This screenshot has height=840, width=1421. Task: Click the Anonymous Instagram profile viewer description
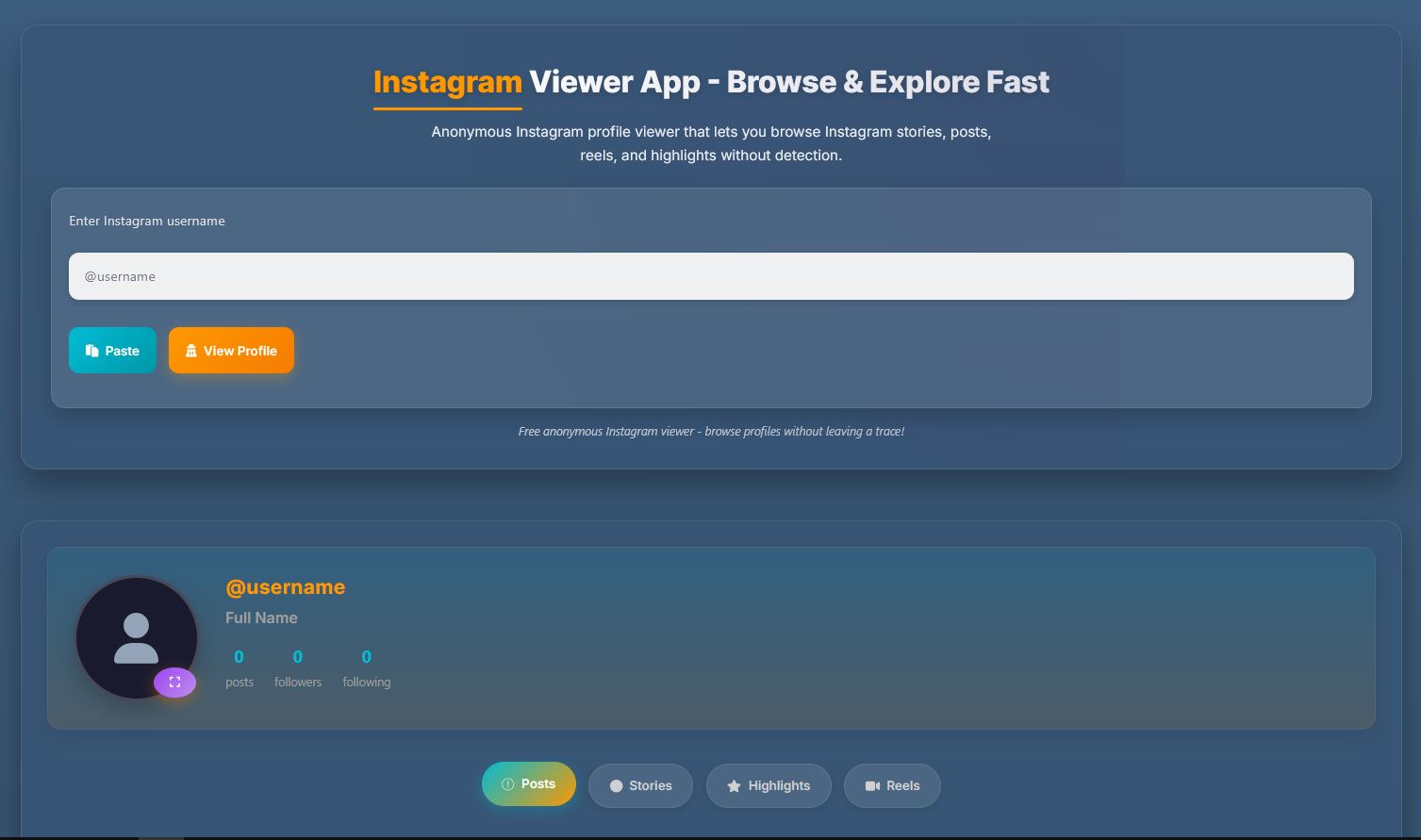pos(711,143)
